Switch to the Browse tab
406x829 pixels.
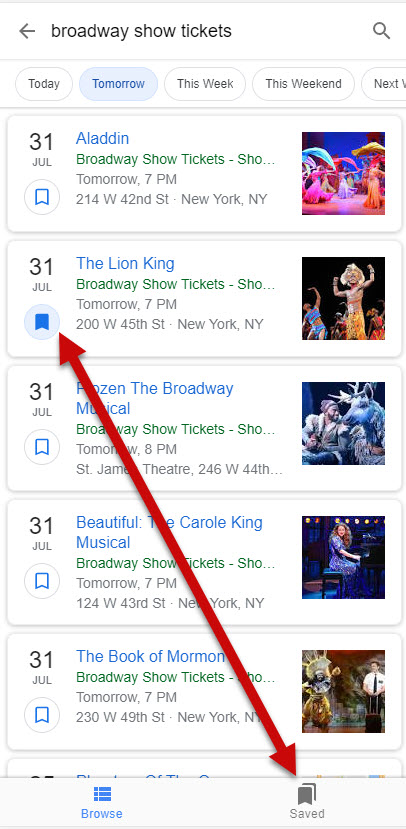pos(102,802)
